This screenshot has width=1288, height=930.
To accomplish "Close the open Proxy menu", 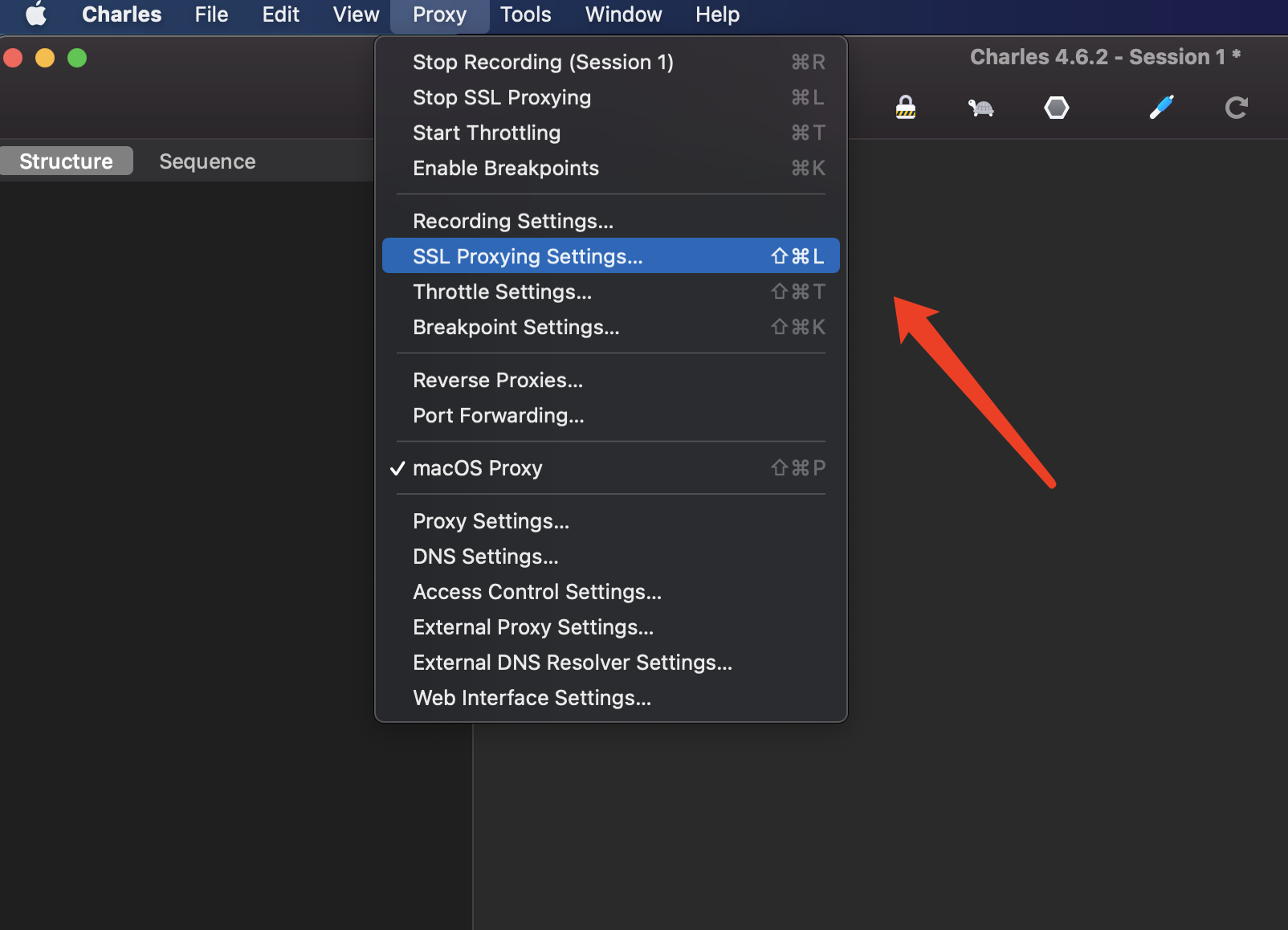I will 439,15.
